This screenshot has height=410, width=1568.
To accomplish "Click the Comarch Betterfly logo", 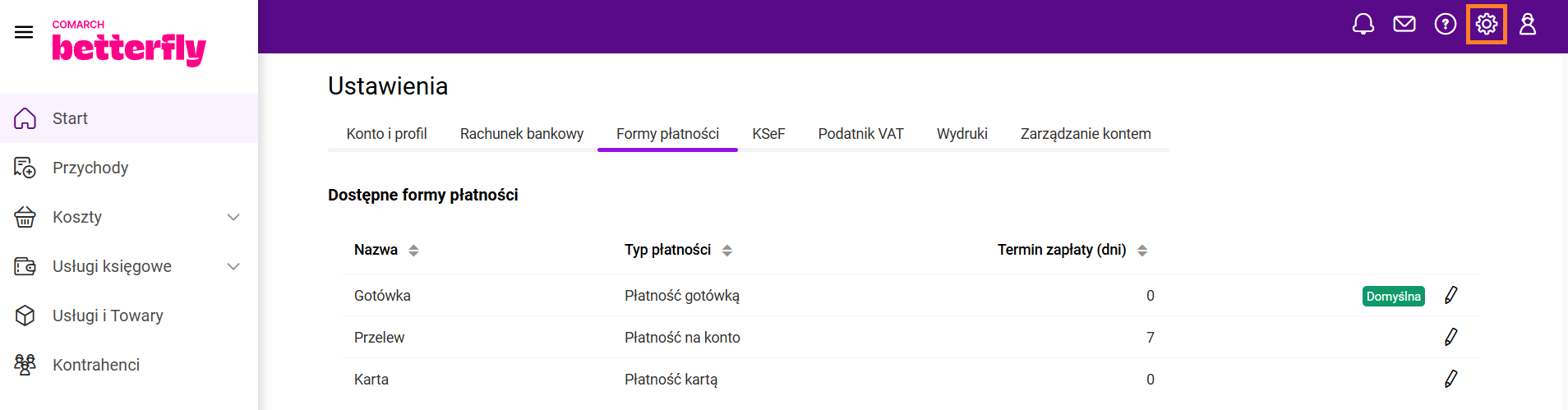I will (x=129, y=43).
